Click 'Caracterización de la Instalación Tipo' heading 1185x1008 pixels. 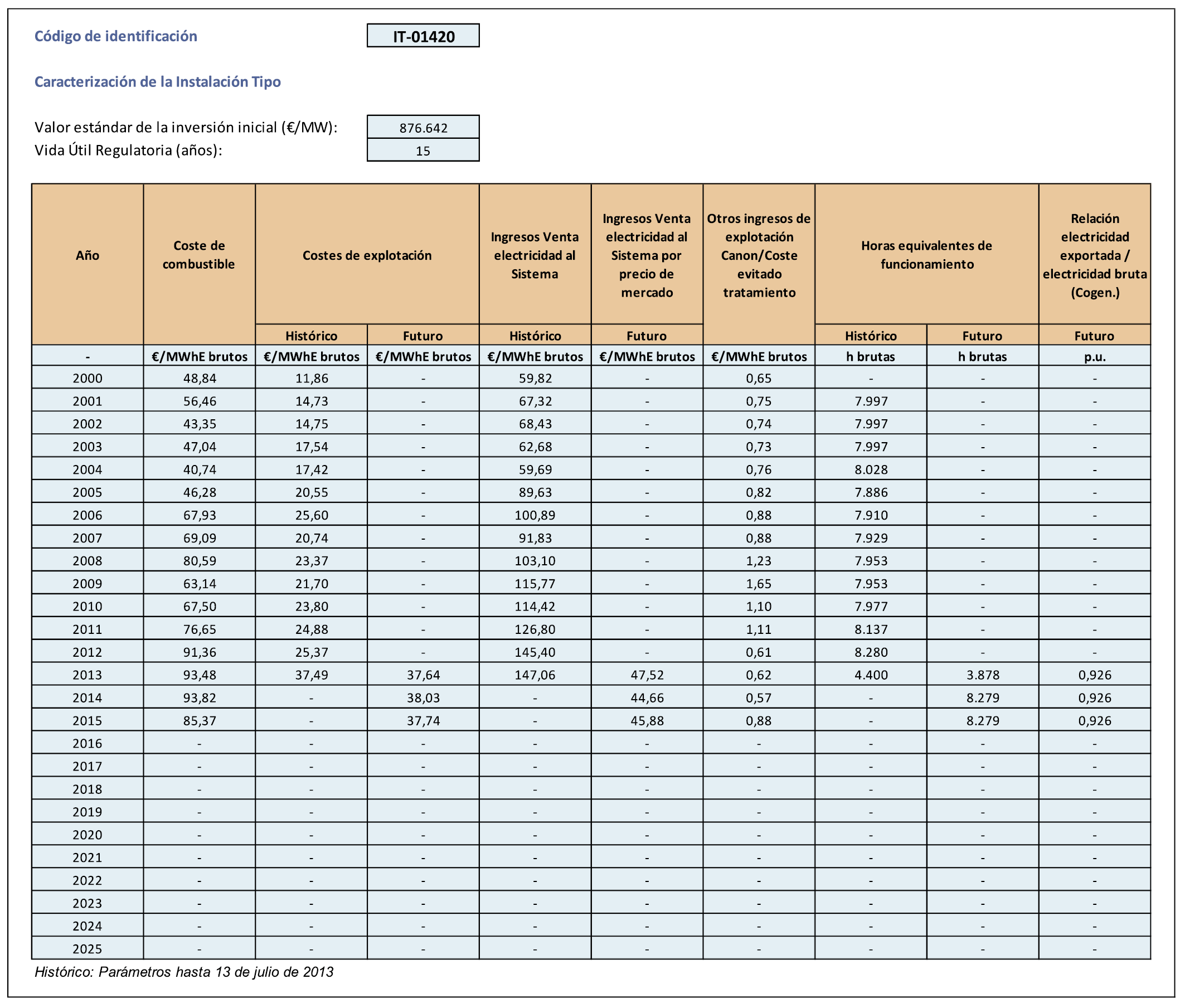158,82
